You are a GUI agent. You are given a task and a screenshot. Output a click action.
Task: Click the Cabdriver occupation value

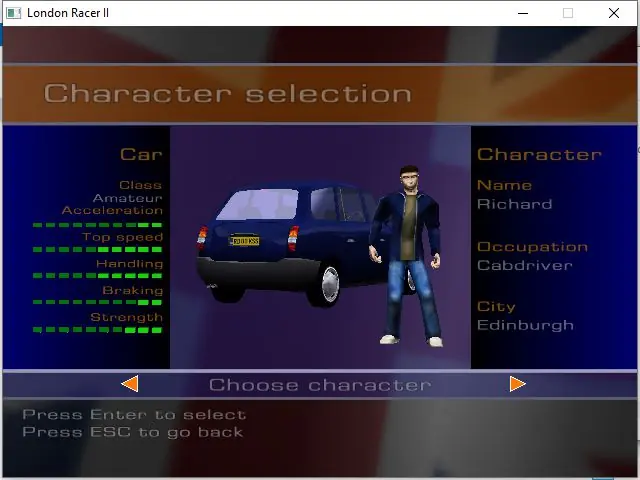525,266
